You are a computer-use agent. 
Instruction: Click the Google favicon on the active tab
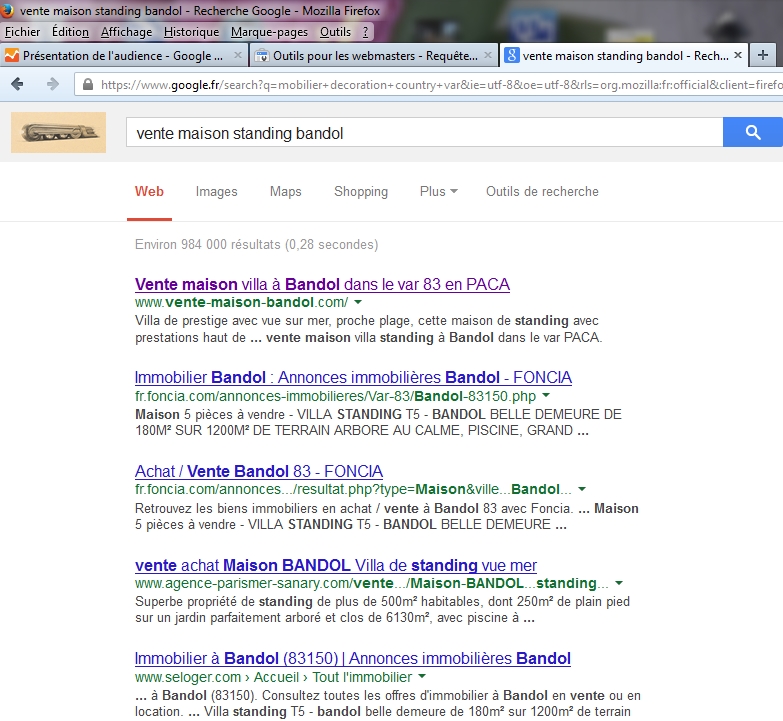511,55
